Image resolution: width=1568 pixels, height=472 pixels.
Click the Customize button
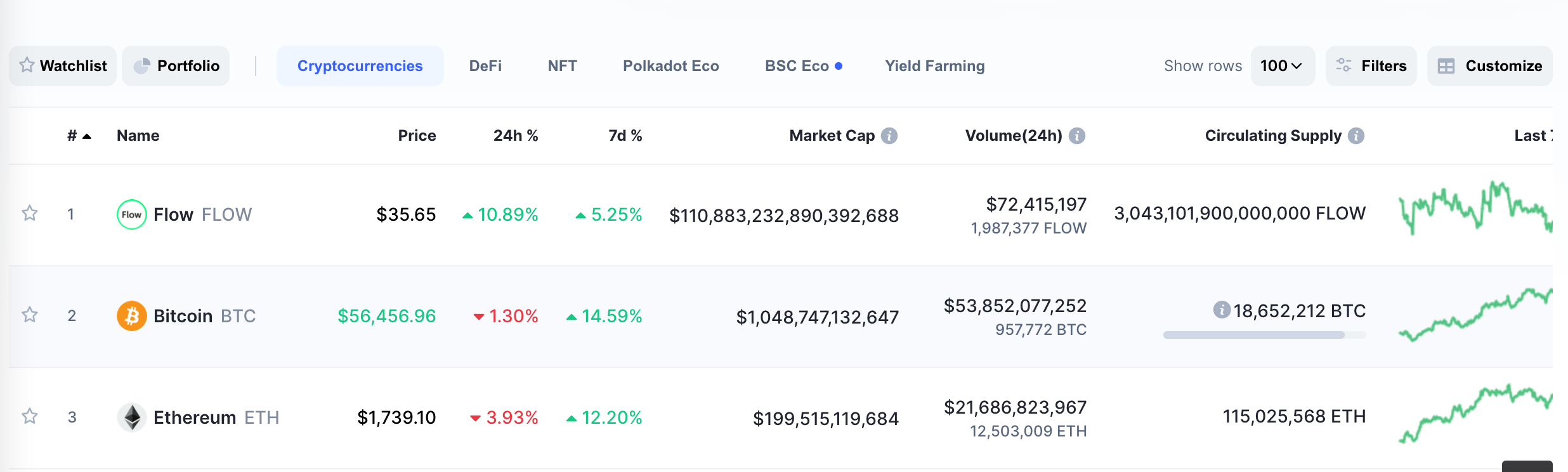1489,66
